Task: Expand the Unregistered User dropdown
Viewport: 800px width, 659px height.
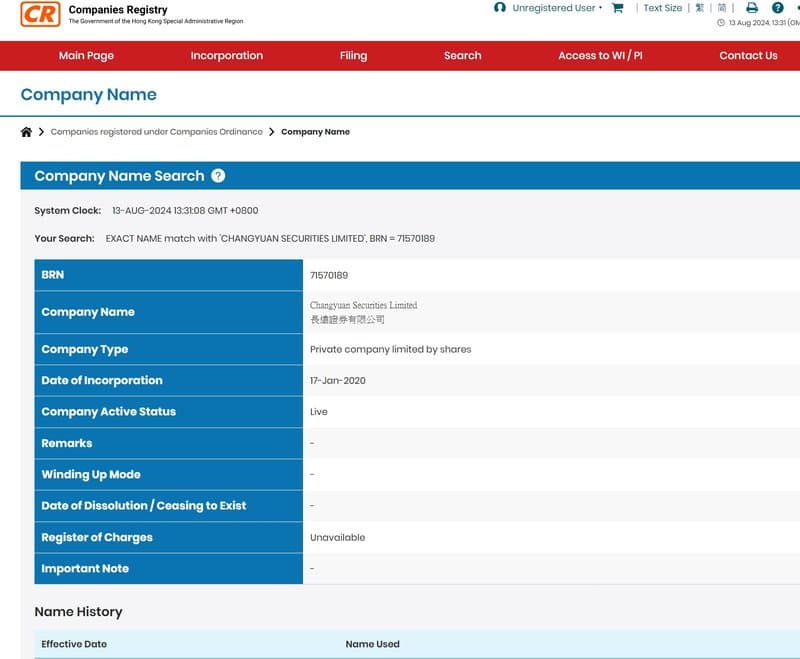Action: click(x=557, y=8)
